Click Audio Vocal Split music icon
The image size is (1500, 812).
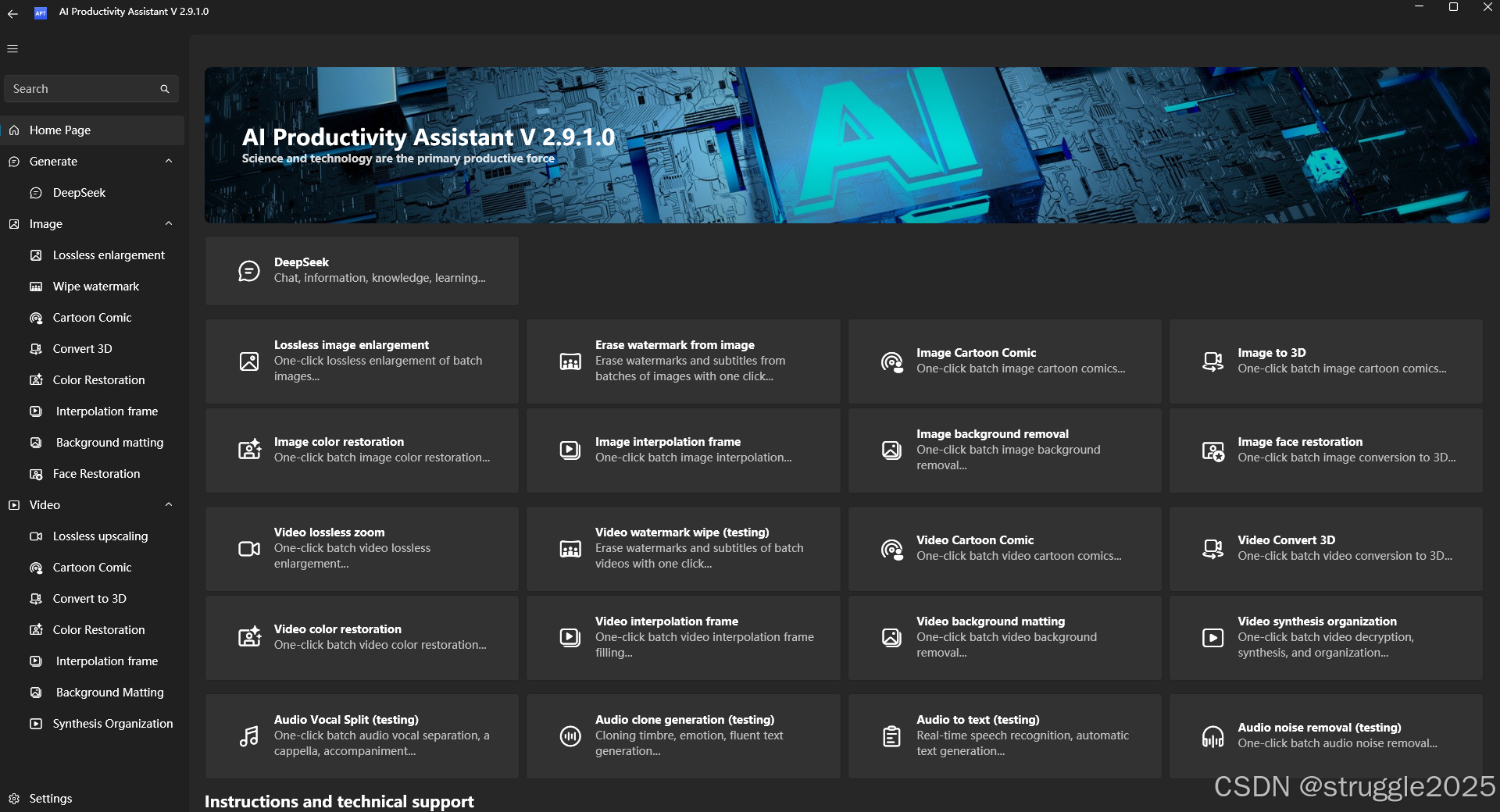(249, 736)
